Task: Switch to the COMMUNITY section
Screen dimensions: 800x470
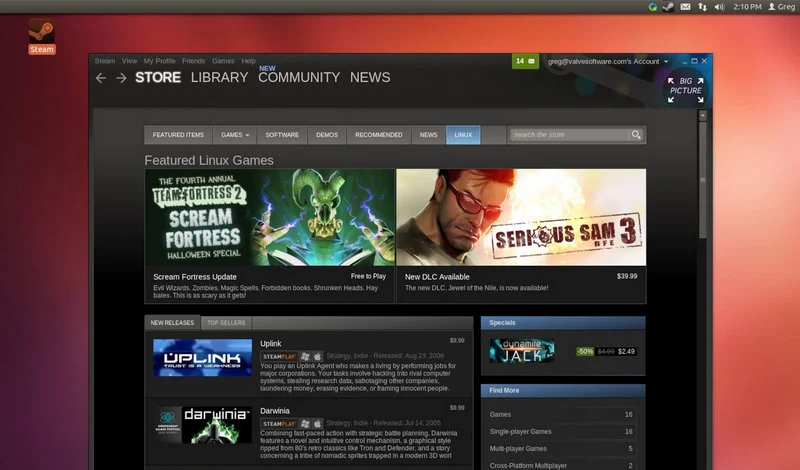Action: [x=299, y=78]
